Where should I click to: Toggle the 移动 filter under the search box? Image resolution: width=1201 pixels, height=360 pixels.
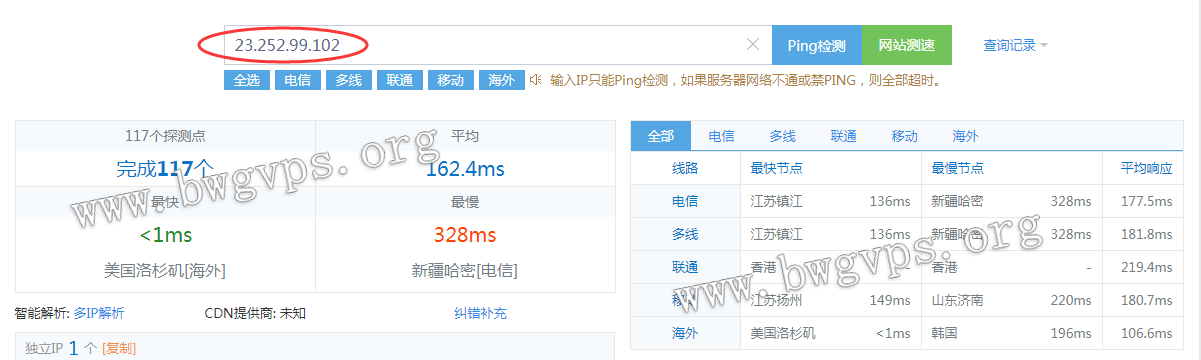[x=450, y=80]
